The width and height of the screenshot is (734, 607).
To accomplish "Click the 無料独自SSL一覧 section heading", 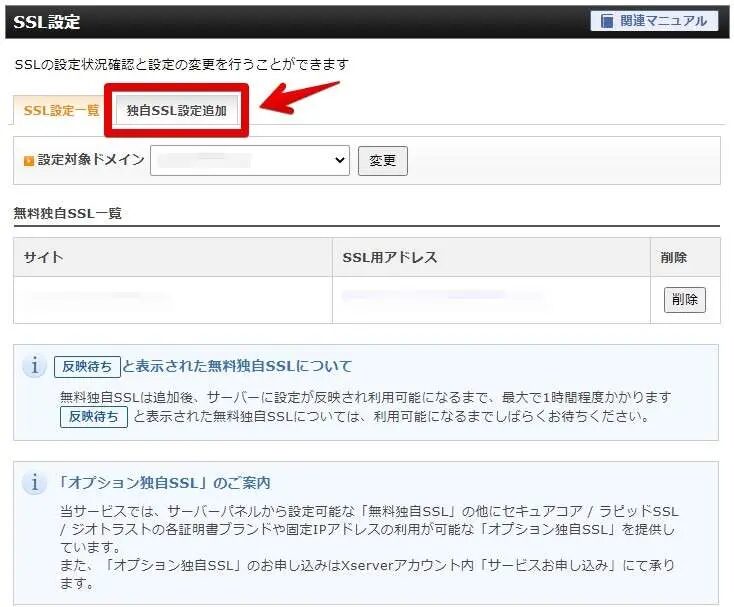I will coord(68,213).
